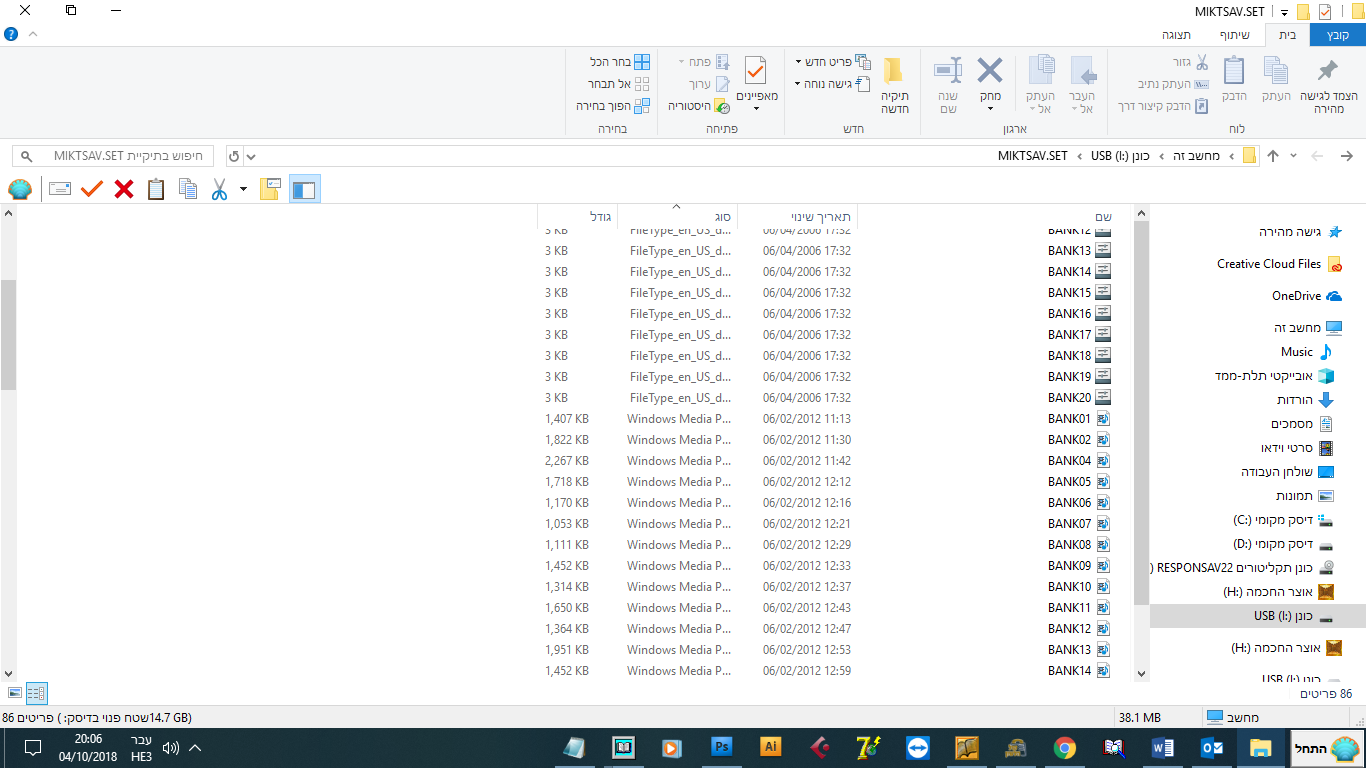Select דיסק מקומי (C:) in navigation pane
Viewport: 1366px width, 768px height.
[1283, 520]
